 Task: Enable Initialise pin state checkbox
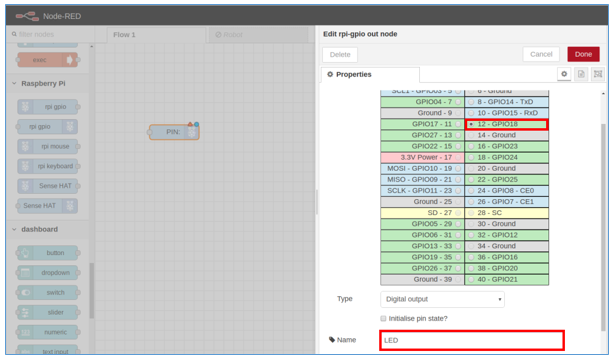pyautogui.click(x=383, y=319)
